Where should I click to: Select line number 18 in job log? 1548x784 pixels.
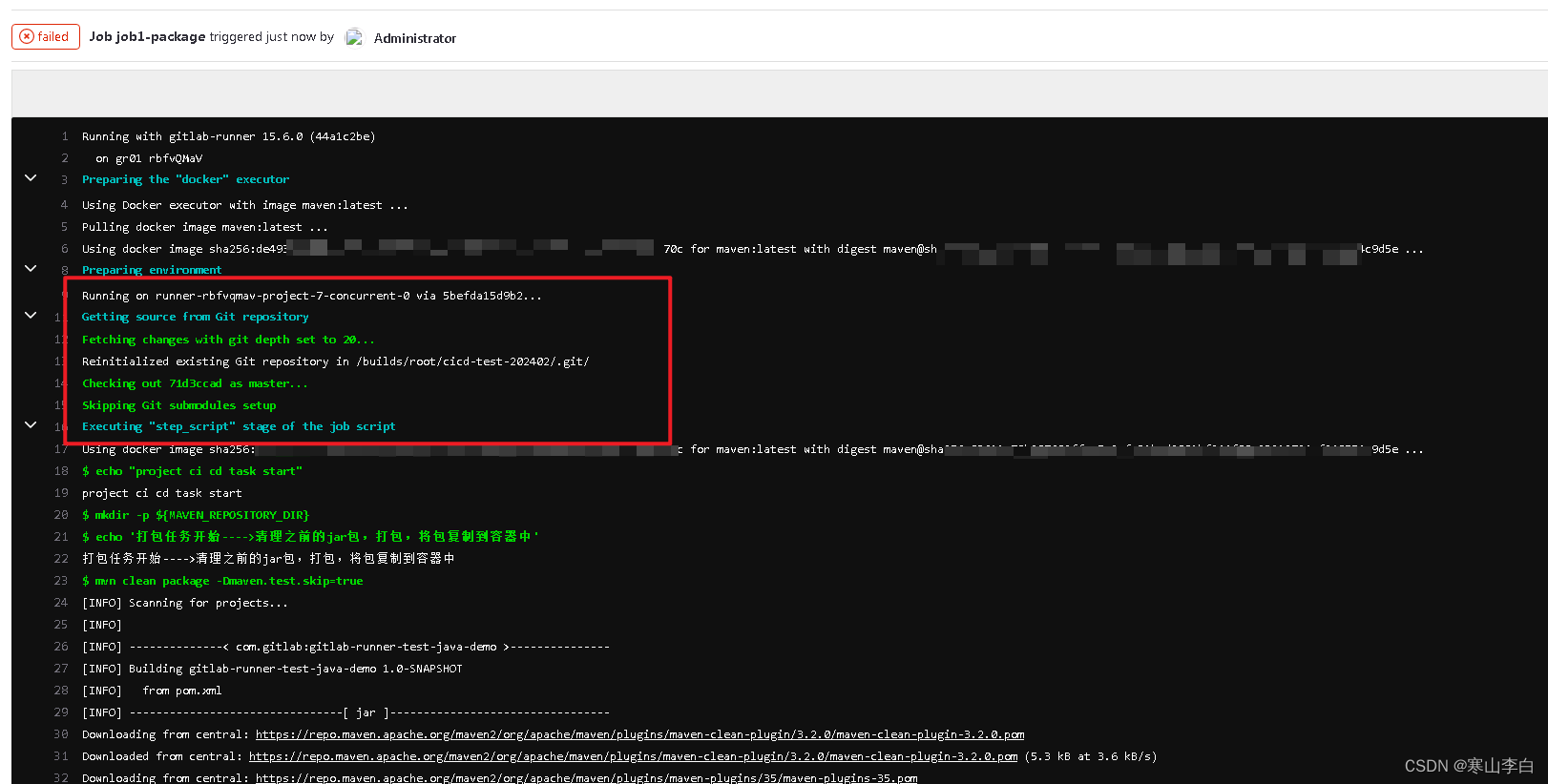click(x=61, y=471)
